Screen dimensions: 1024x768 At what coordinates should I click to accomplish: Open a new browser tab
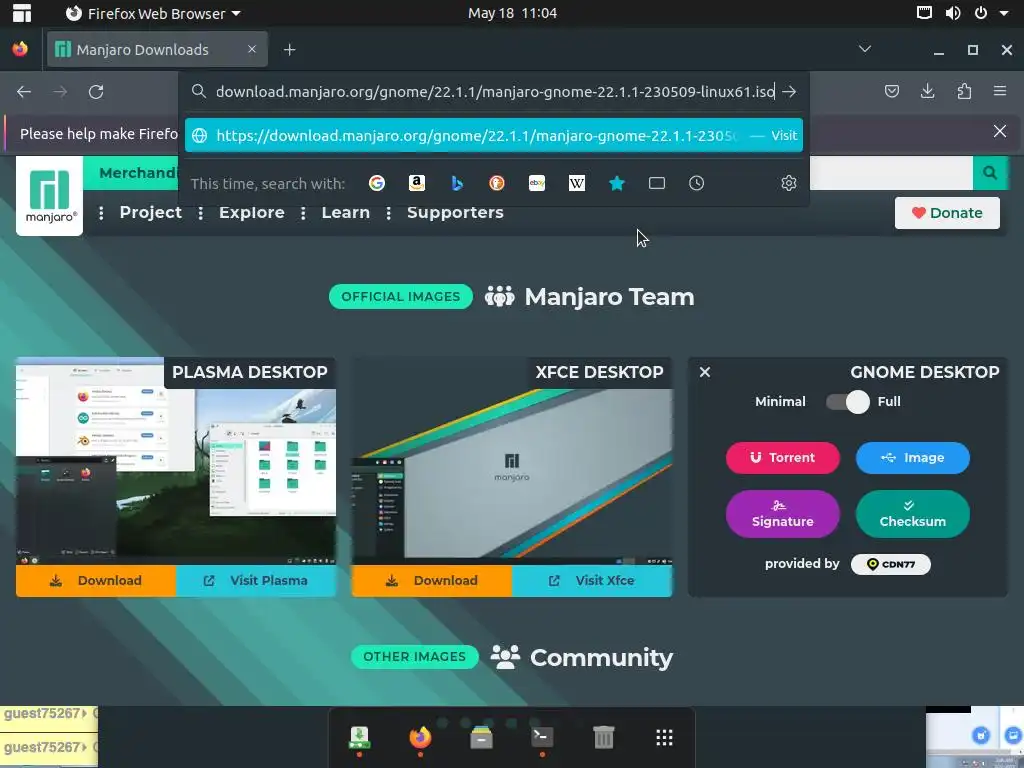(x=289, y=50)
